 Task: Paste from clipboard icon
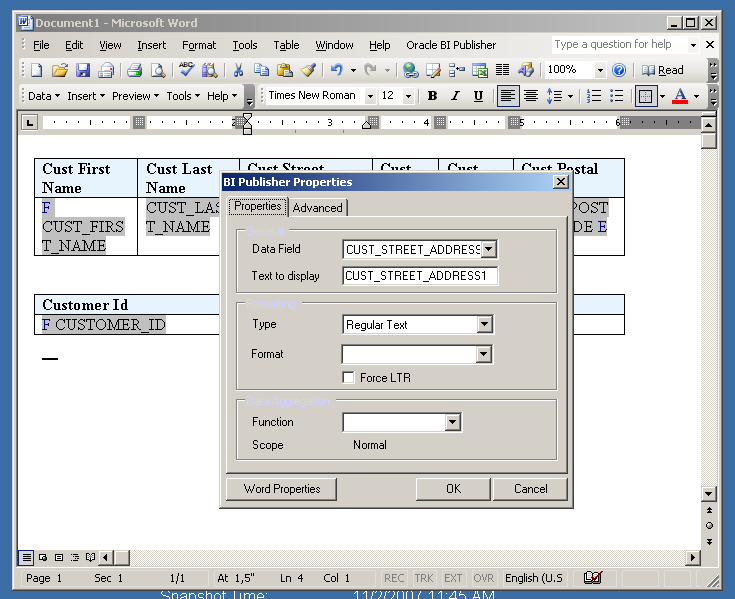[x=285, y=70]
